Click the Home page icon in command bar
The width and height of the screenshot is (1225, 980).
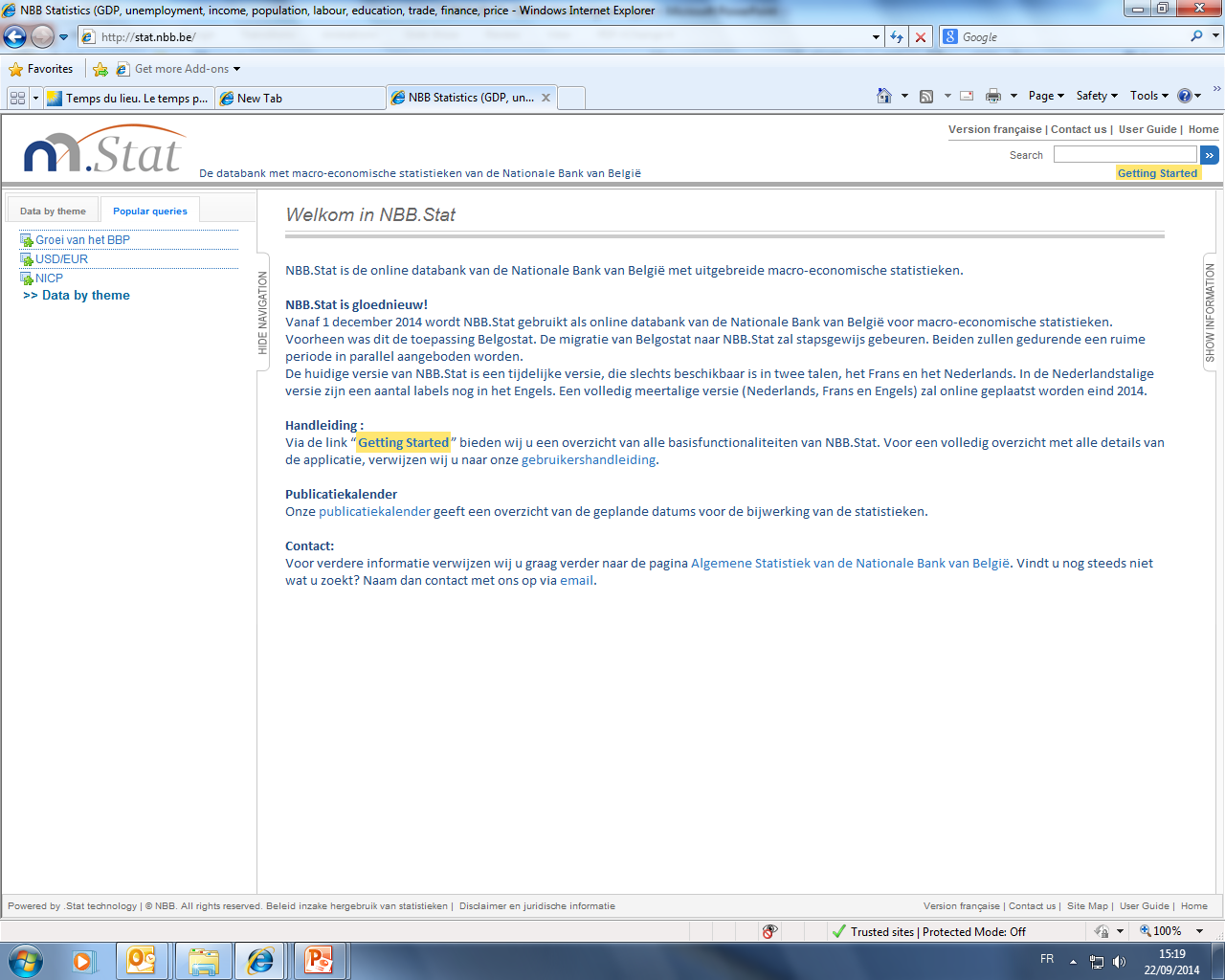(x=884, y=96)
